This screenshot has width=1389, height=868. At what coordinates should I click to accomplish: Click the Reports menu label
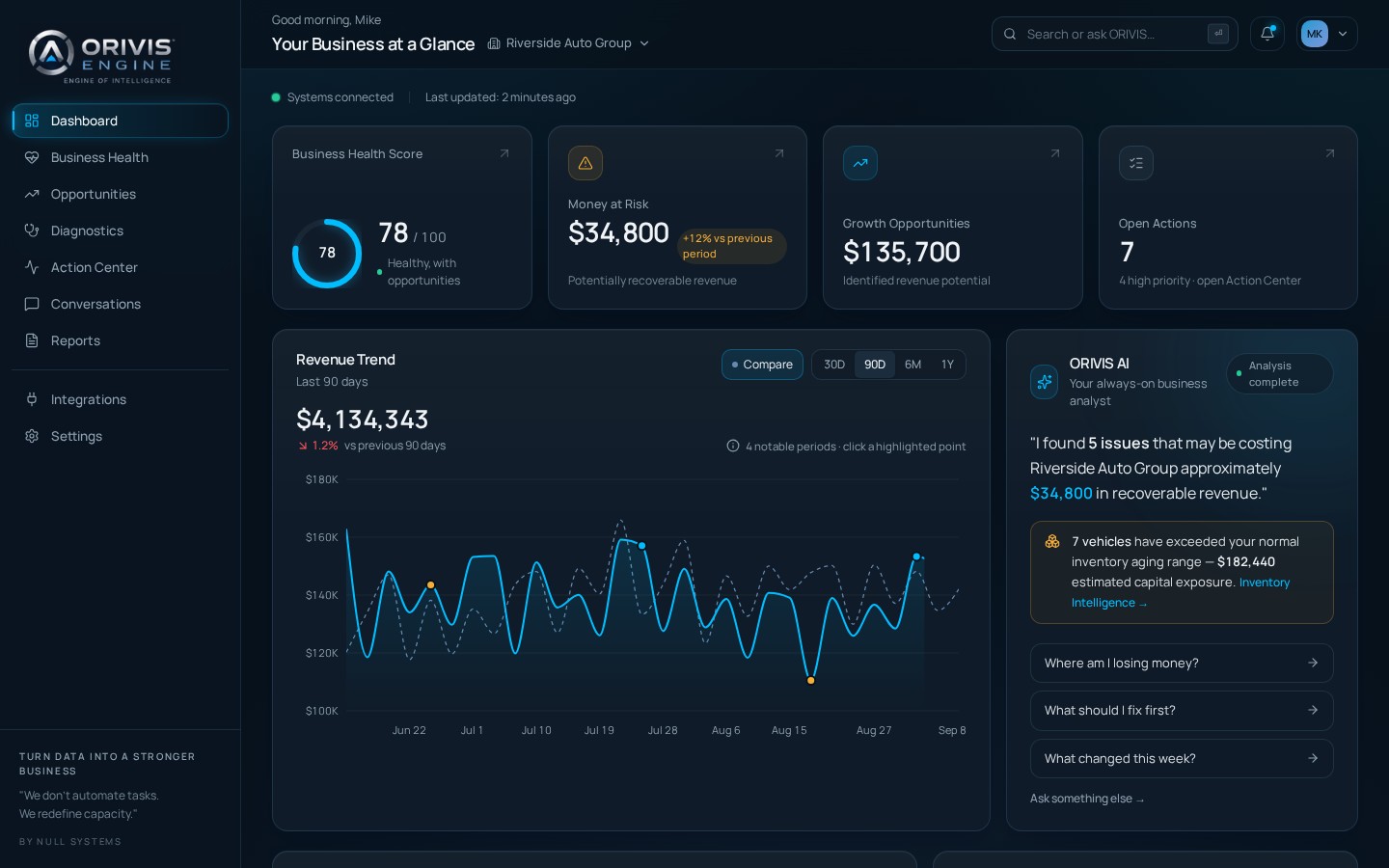[75, 340]
